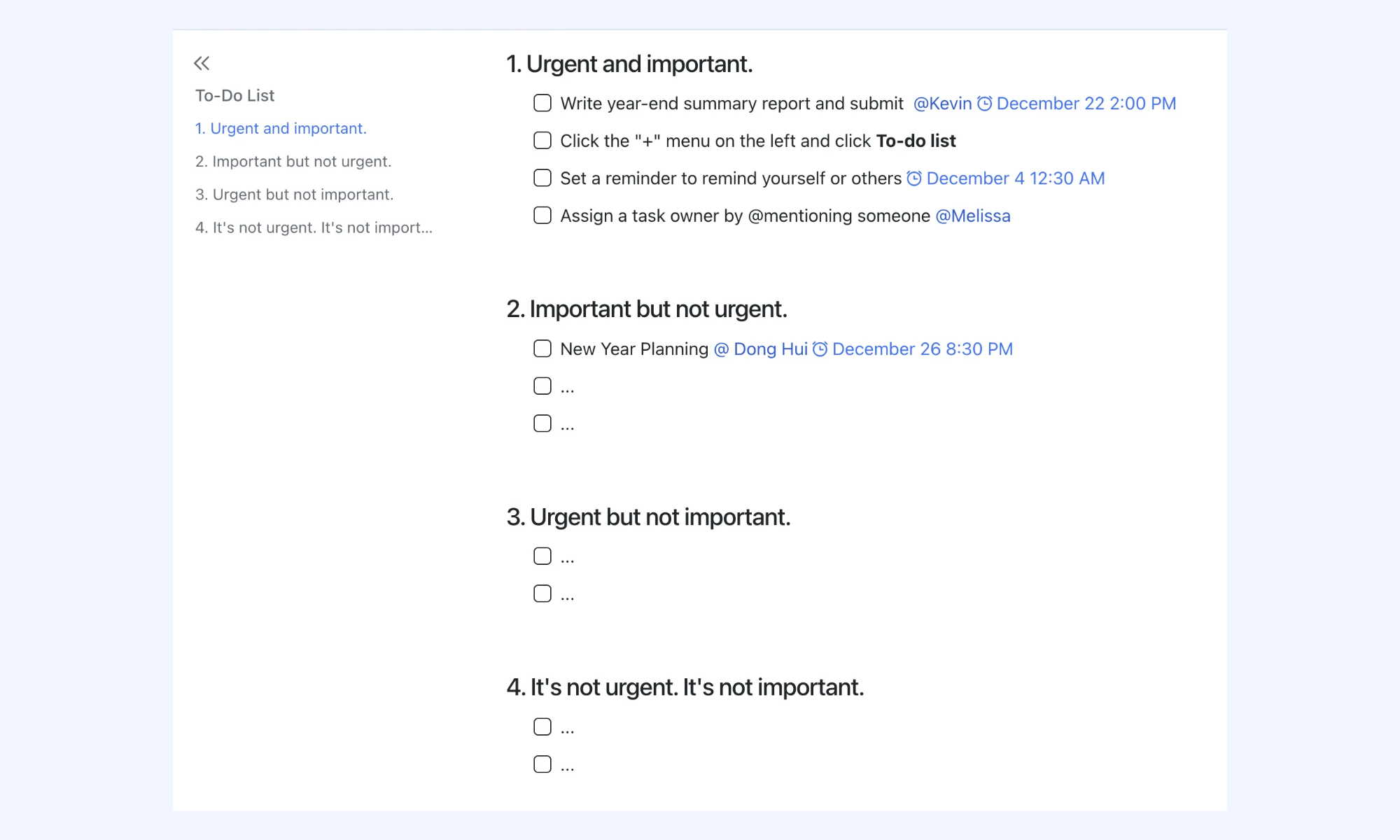Select '1. Urgent and important' in sidebar outline

click(281, 129)
